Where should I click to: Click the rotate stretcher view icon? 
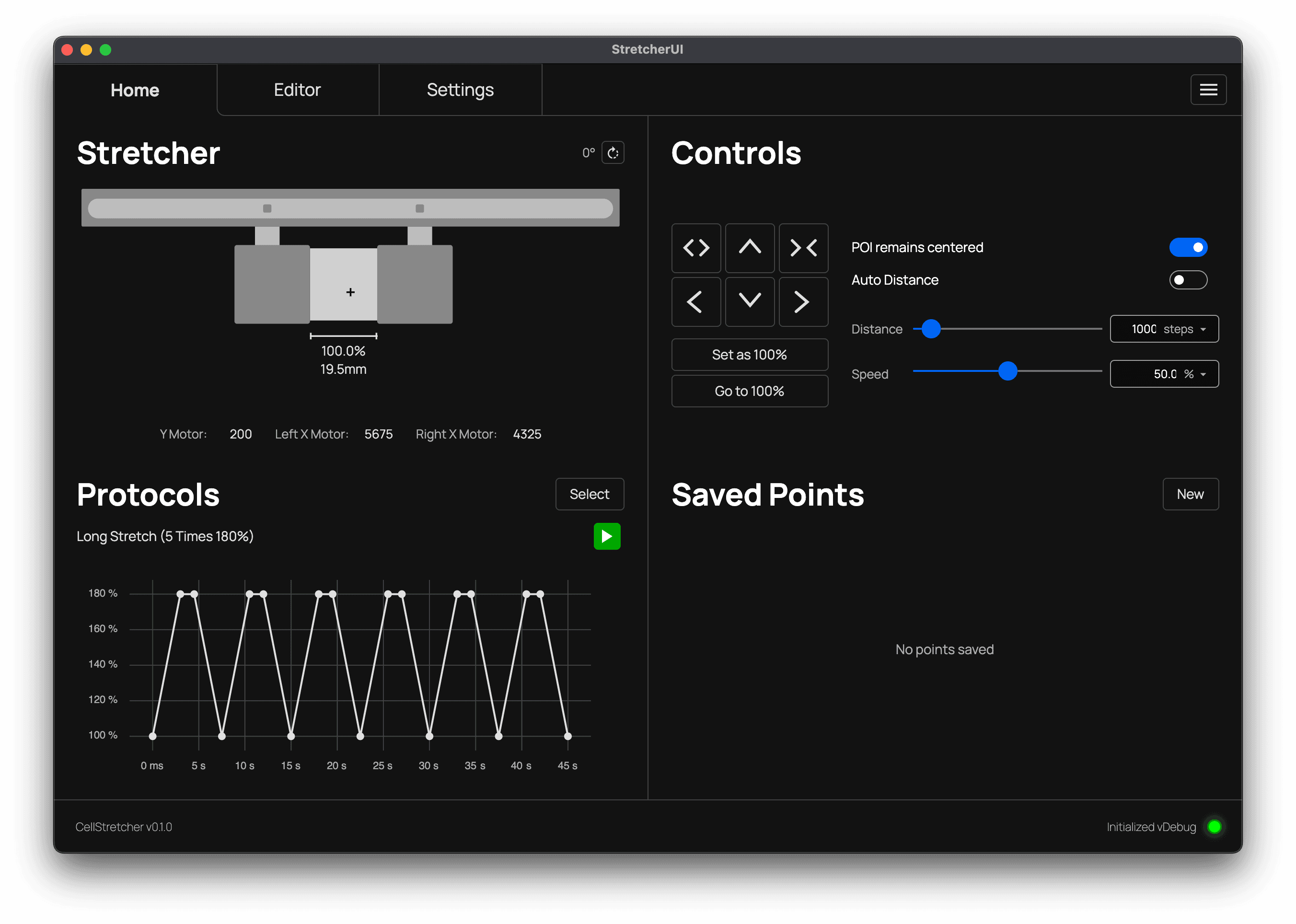point(613,152)
